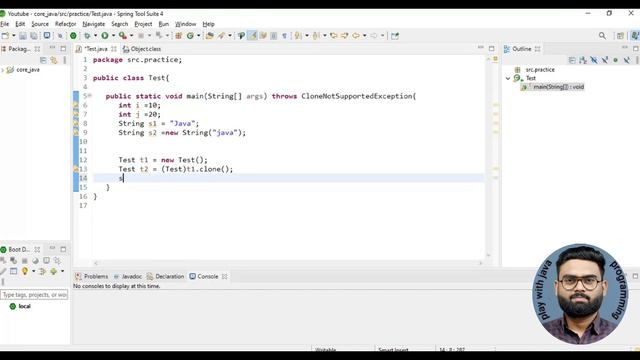Click the Save toolbar icon
This screenshot has width=640, height=360.
(x=23, y=36)
